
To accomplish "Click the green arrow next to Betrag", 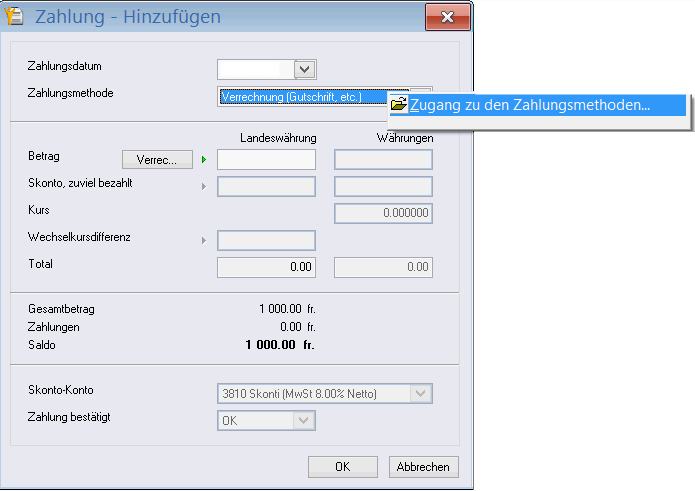I will (x=205, y=160).
